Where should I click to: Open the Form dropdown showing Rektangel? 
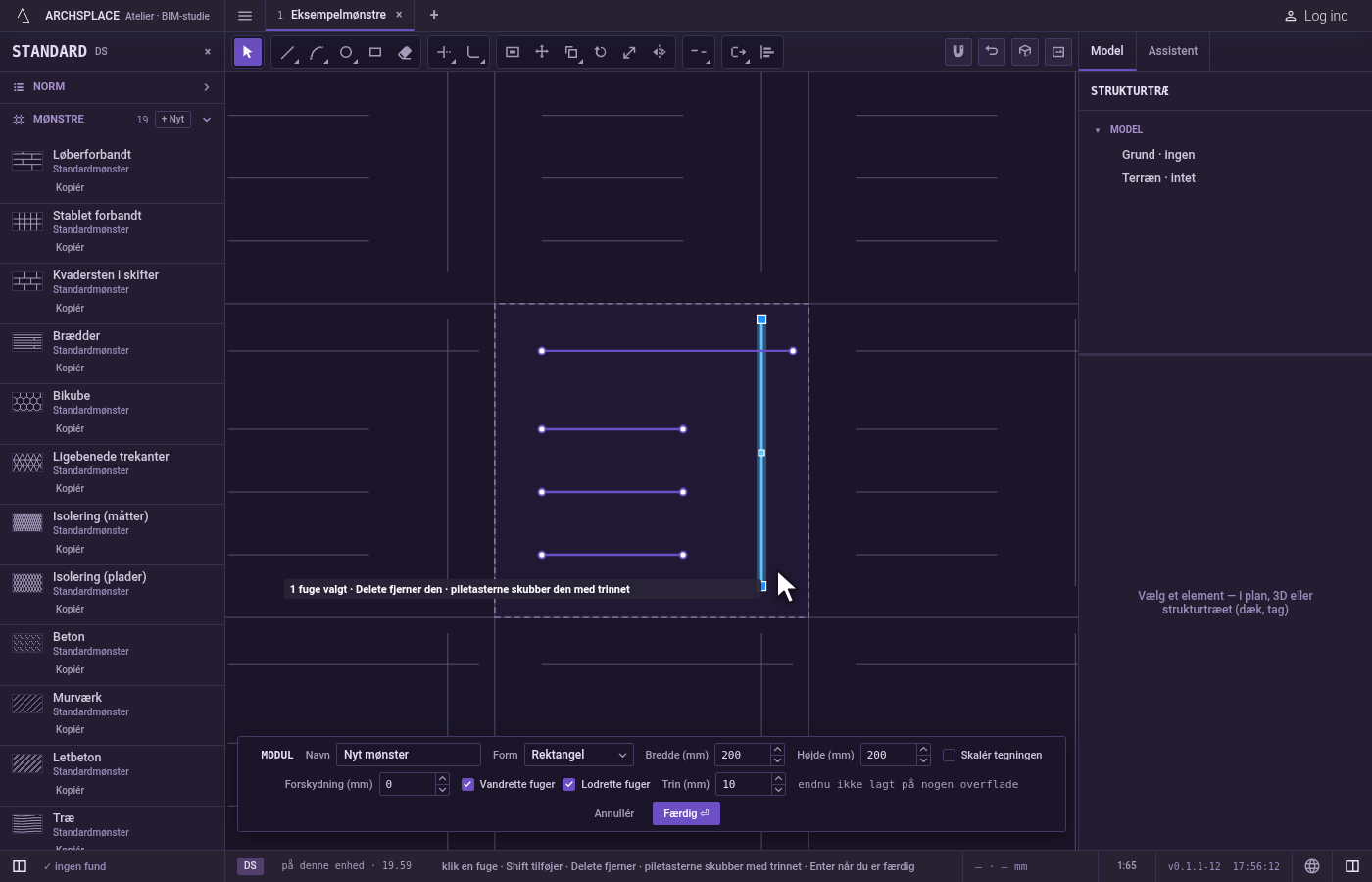pos(579,755)
